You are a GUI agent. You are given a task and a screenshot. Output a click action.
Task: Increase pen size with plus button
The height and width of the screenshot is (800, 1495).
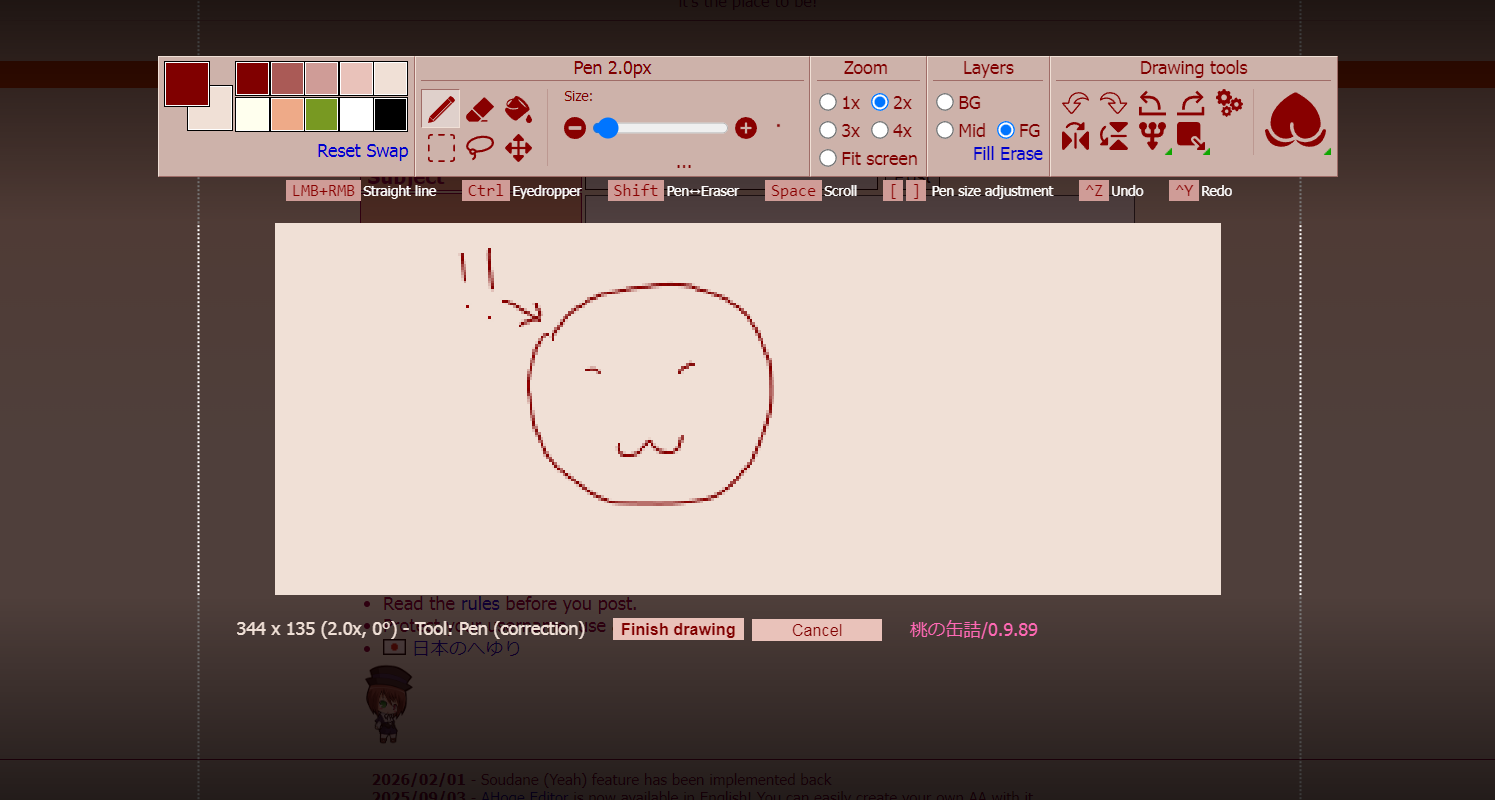coord(745,128)
